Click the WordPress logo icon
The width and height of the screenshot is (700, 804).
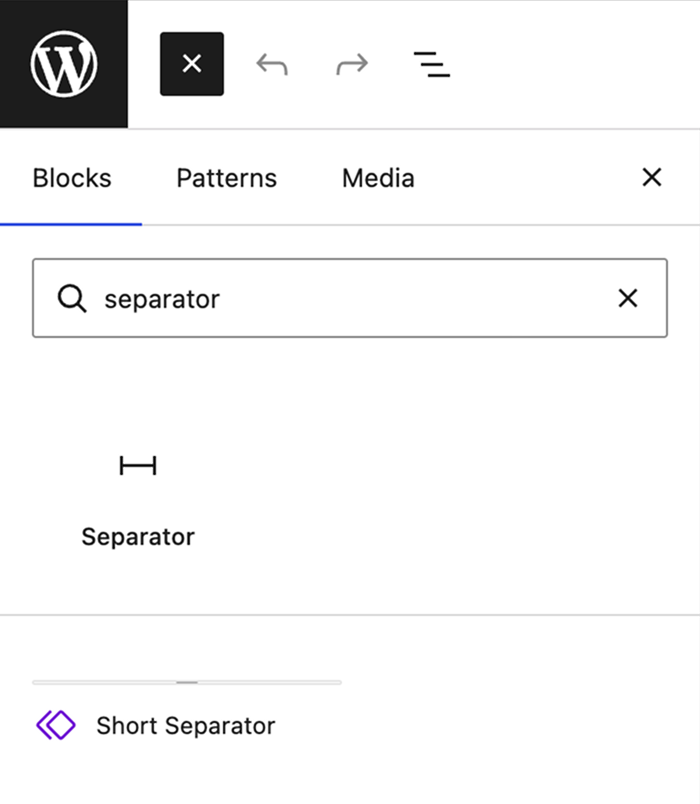coord(62,63)
